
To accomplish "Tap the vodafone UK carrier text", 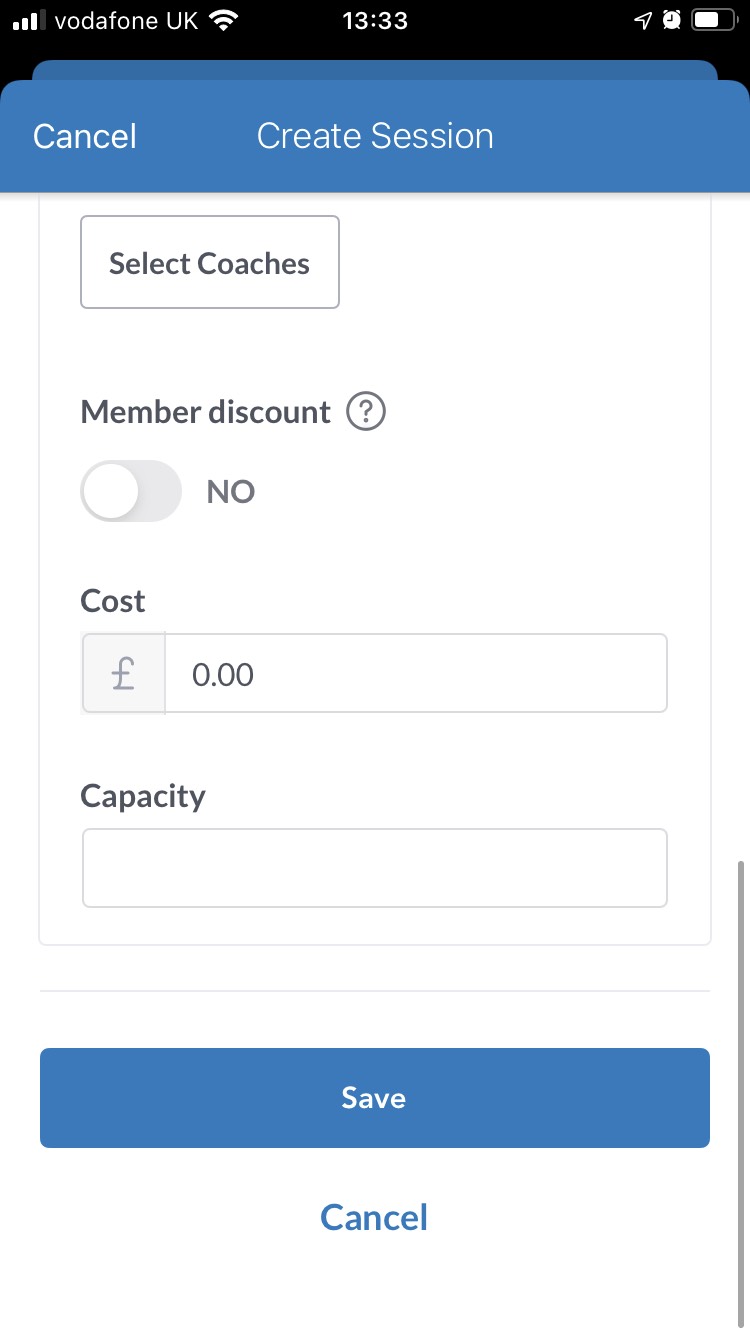I will pos(127,20).
